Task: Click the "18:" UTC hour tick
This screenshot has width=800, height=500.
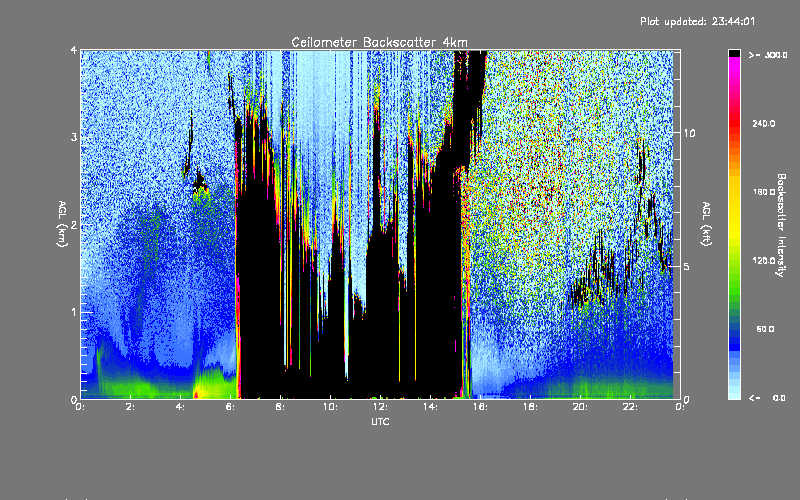Action: point(530,407)
